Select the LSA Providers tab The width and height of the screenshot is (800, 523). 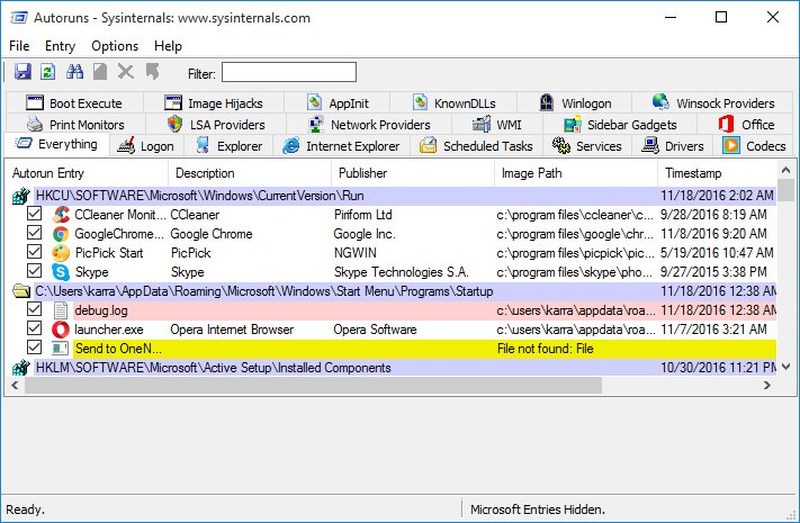(x=216, y=124)
